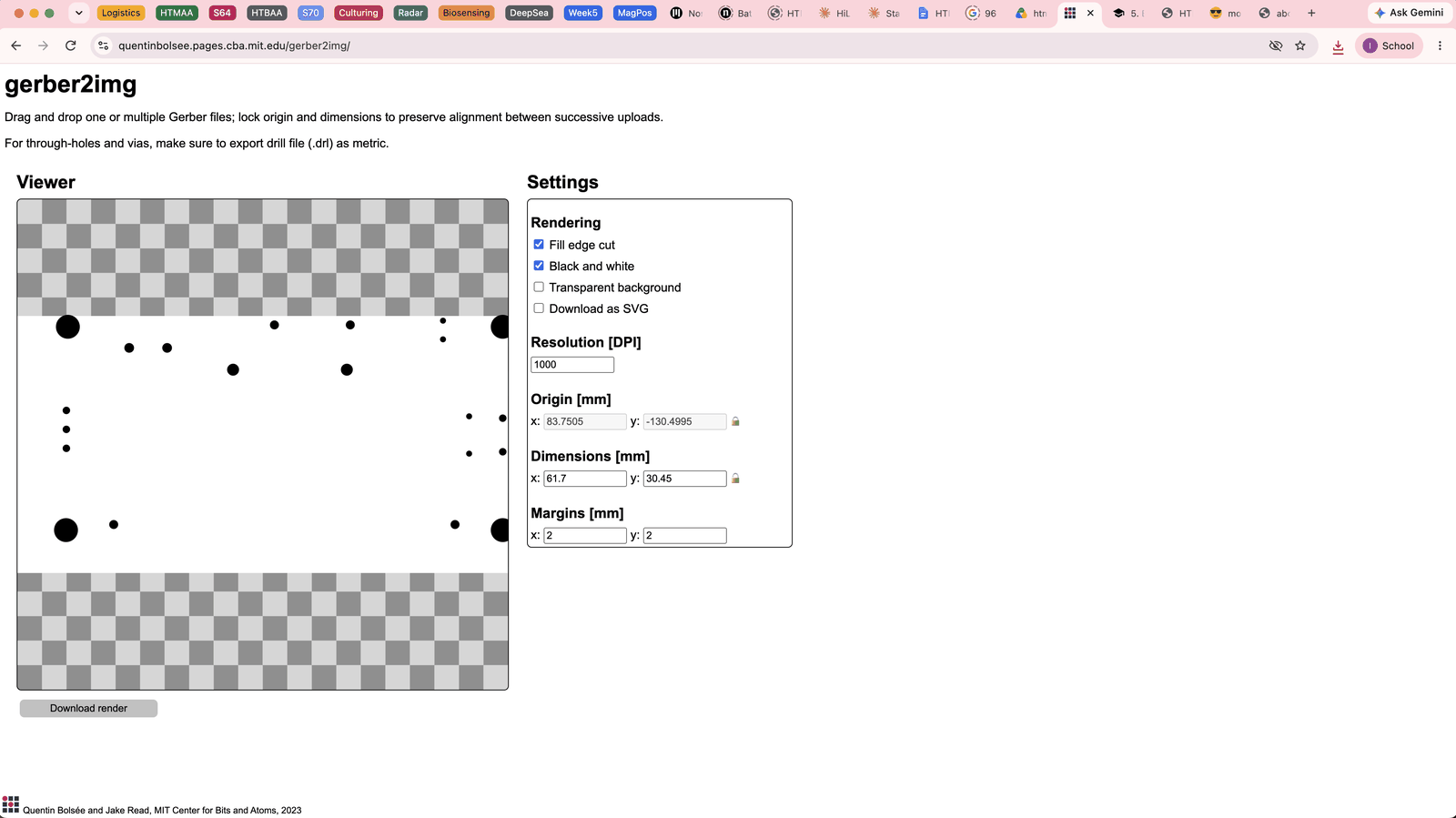Click the rendered board in the Viewer
The image size is (1456, 818).
[x=262, y=444]
